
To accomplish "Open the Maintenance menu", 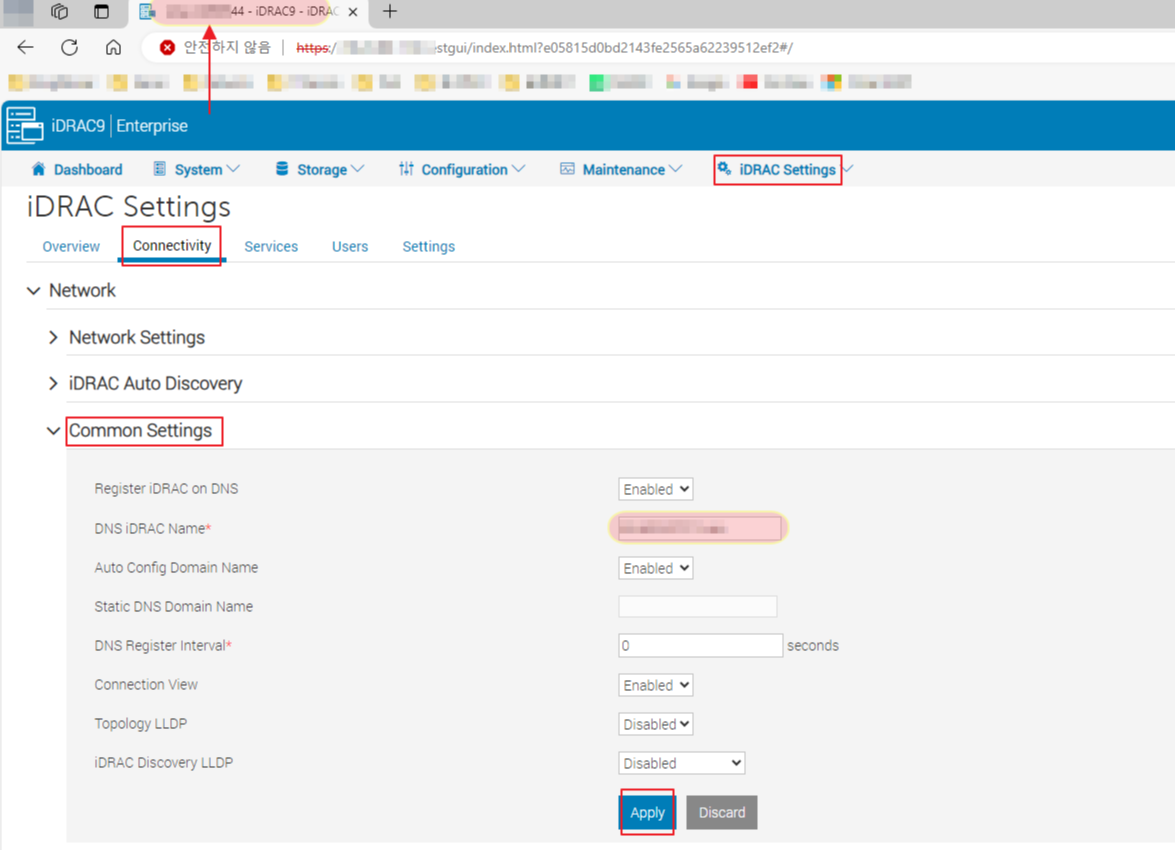I will point(623,169).
